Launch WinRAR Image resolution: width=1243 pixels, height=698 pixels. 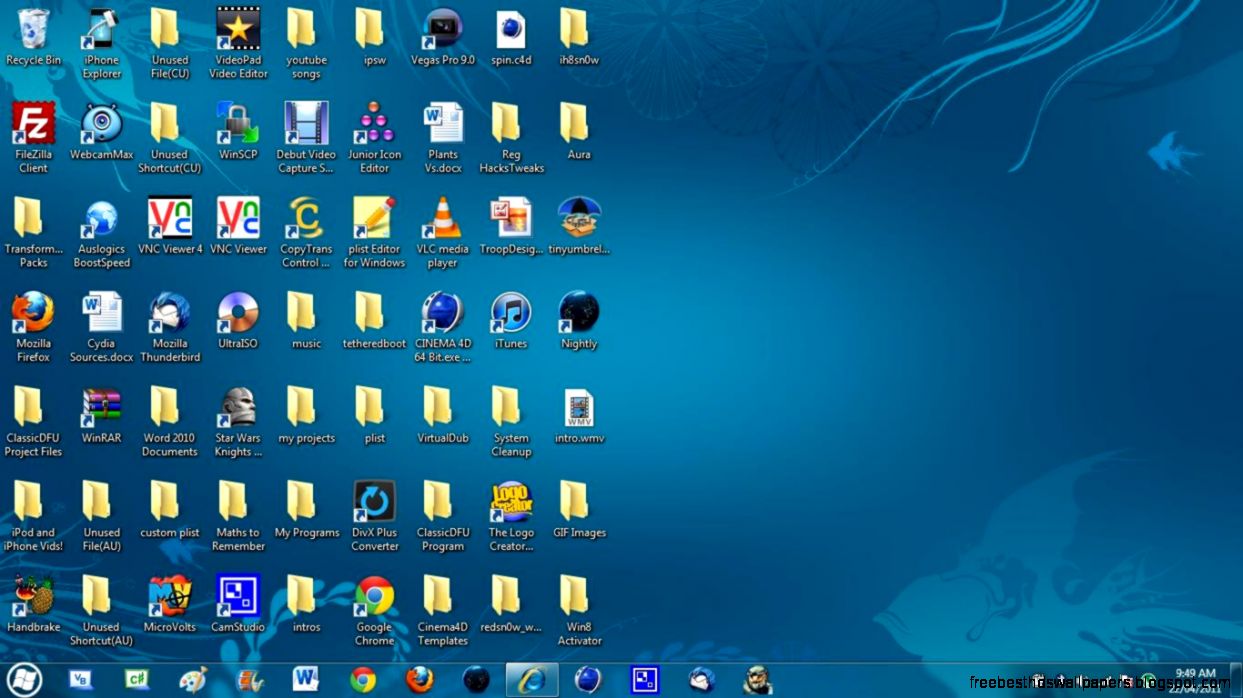(x=101, y=416)
